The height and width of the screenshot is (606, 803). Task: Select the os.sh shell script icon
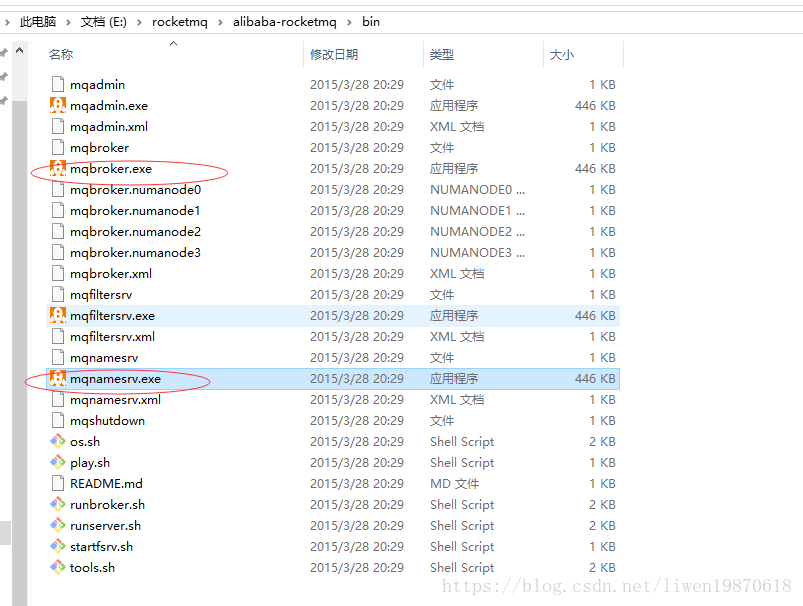click(58, 442)
